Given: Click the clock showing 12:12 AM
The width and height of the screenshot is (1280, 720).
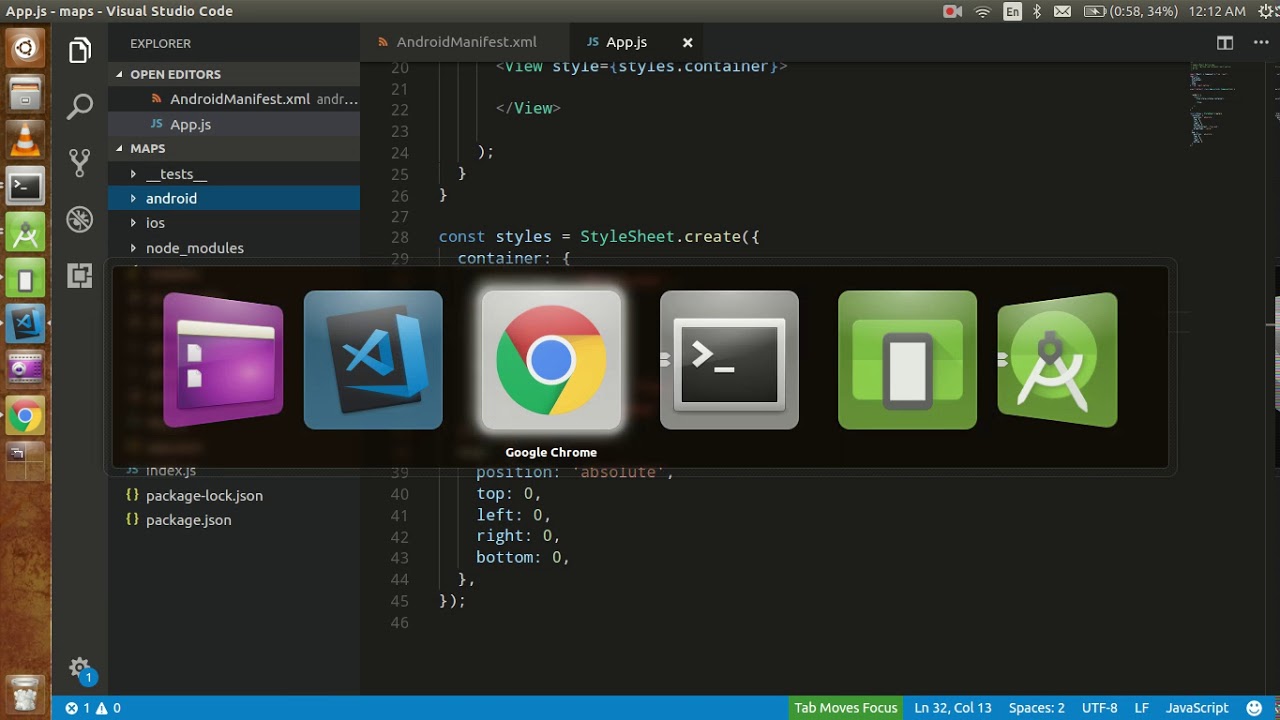Looking at the screenshot, I should click(x=1218, y=11).
